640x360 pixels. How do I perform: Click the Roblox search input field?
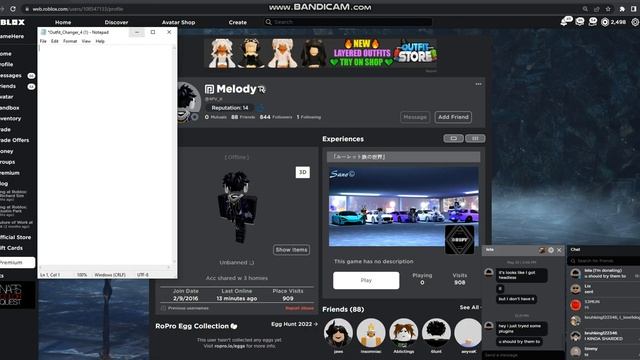pos(348,22)
